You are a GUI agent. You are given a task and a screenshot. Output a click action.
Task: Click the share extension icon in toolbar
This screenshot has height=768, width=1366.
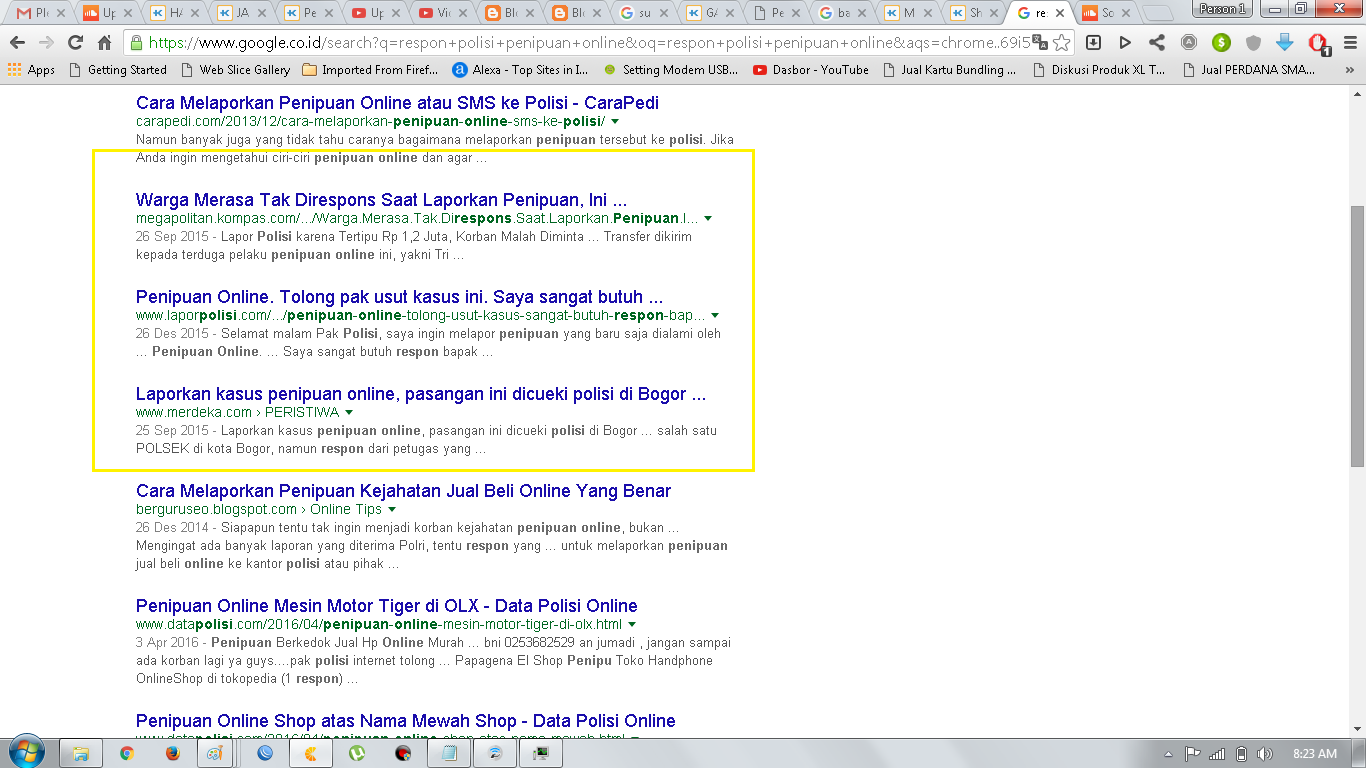tap(1157, 43)
